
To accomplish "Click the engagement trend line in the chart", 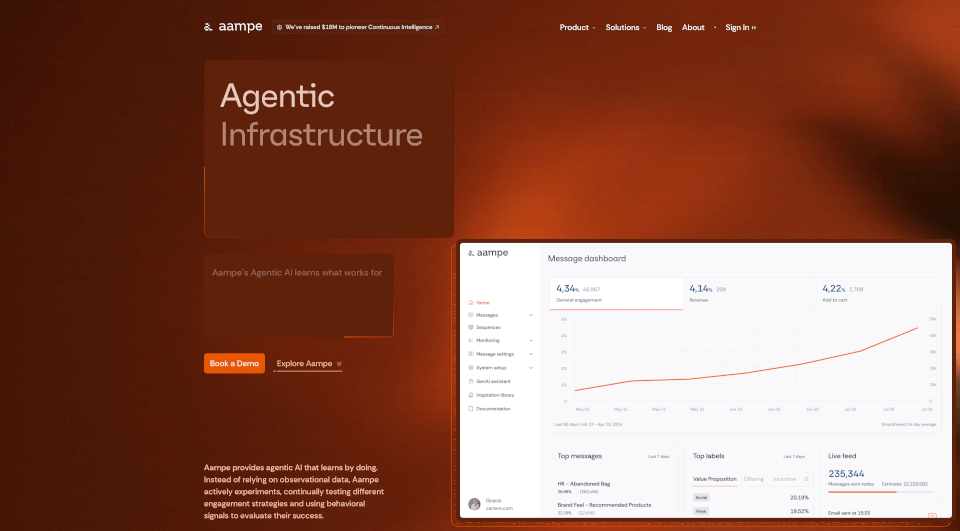I will [x=747, y=372].
